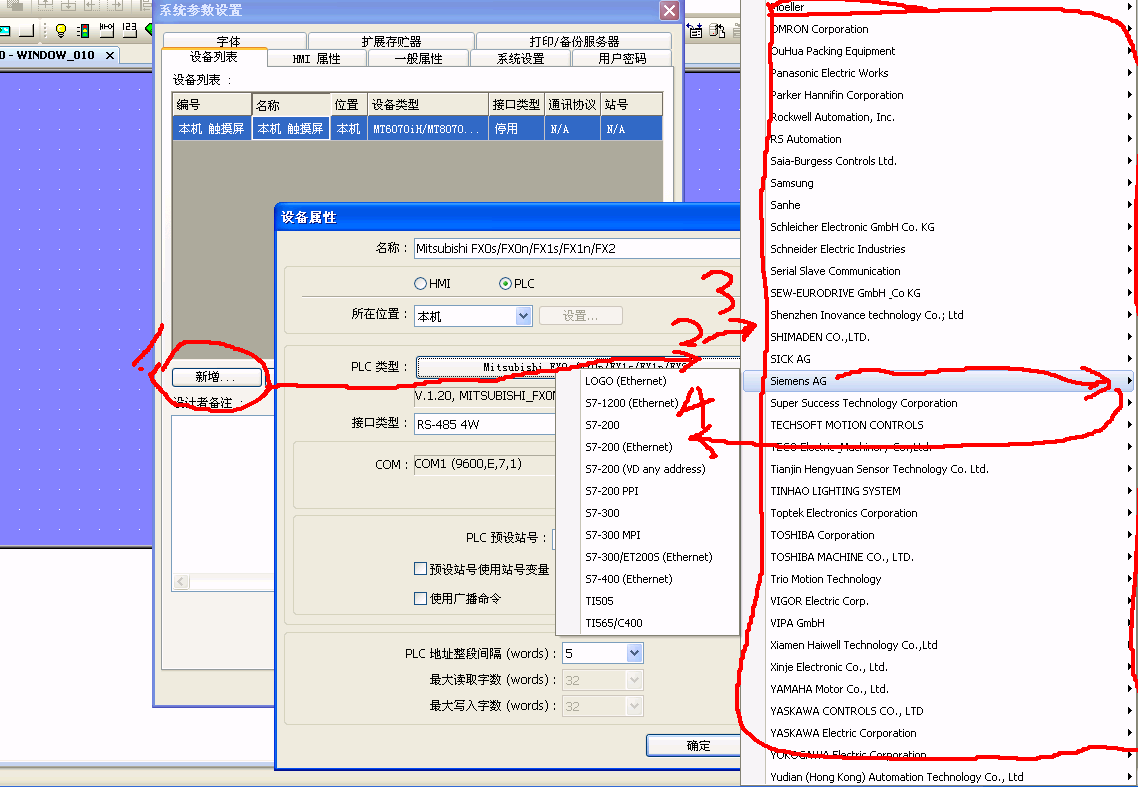Close the WINDOW_010 tab with its X
This screenshot has height=787, width=1138.
(110, 55)
